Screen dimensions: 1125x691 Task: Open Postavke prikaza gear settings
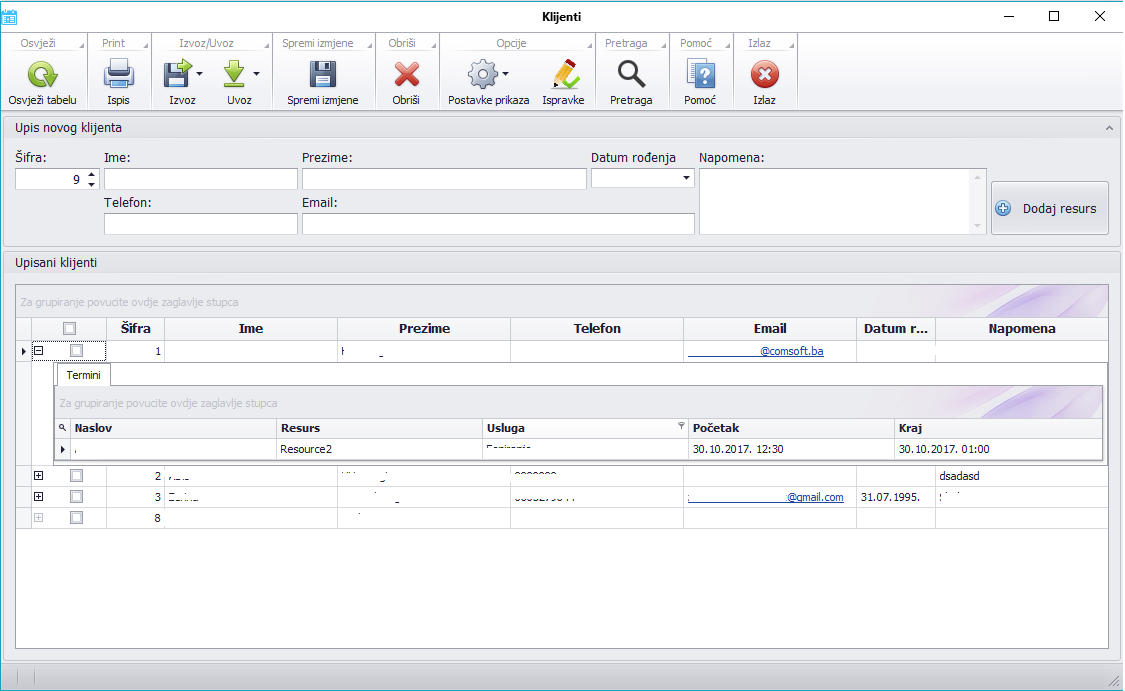click(x=483, y=75)
